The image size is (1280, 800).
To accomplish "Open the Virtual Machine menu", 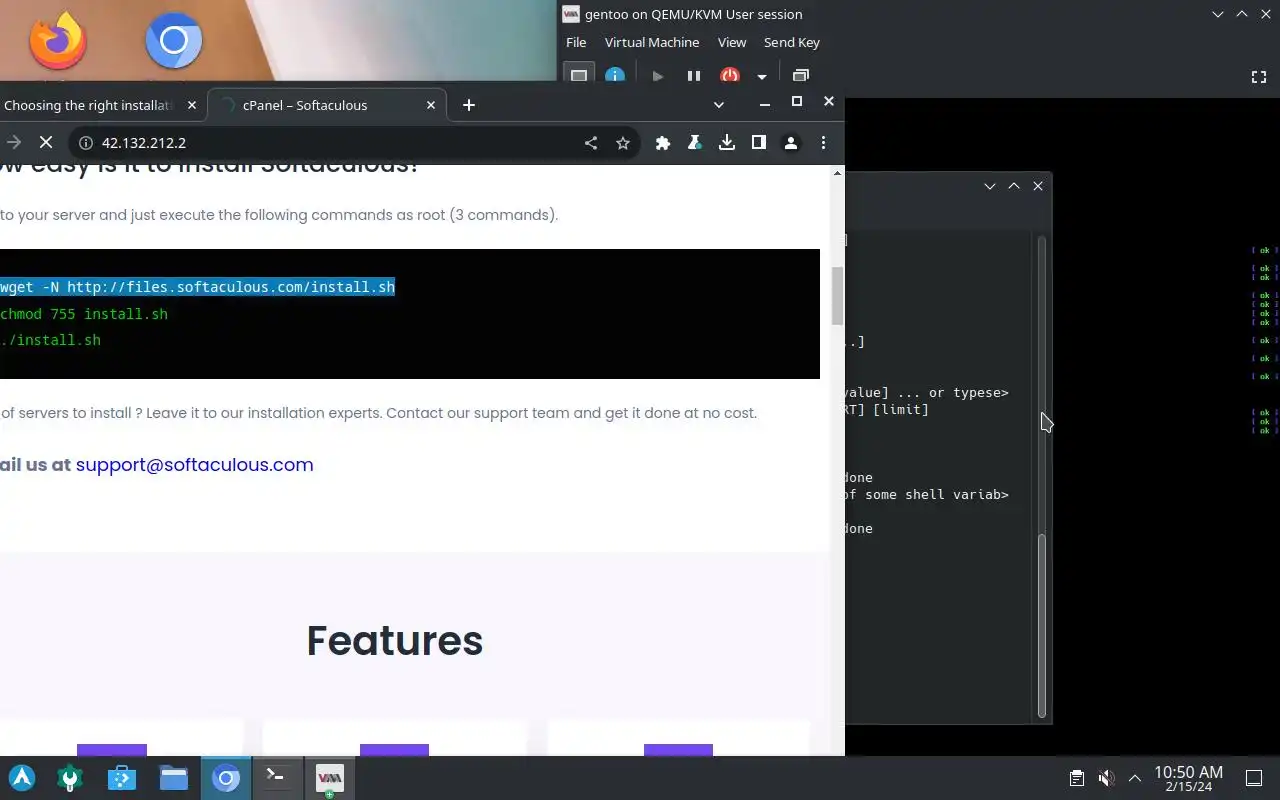I will coord(652,42).
